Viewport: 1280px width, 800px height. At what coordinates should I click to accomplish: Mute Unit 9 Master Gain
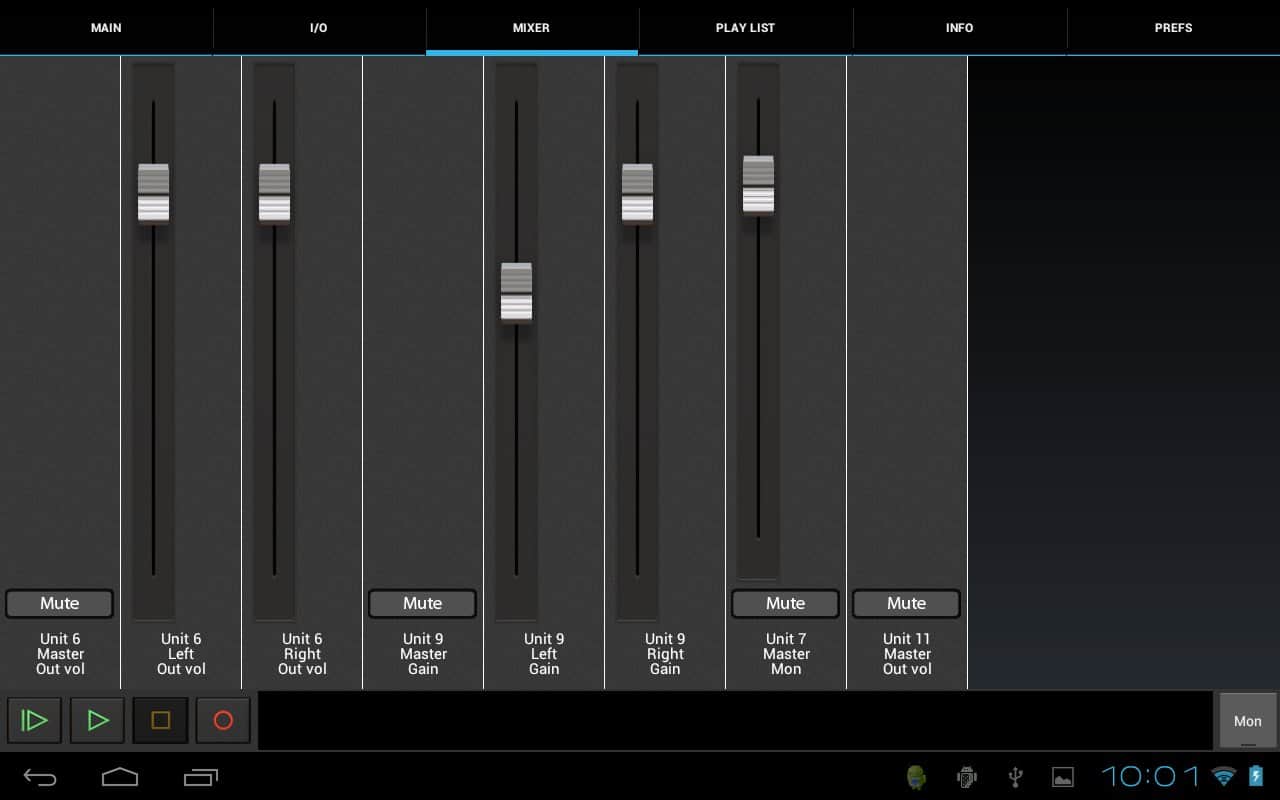(422, 603)
